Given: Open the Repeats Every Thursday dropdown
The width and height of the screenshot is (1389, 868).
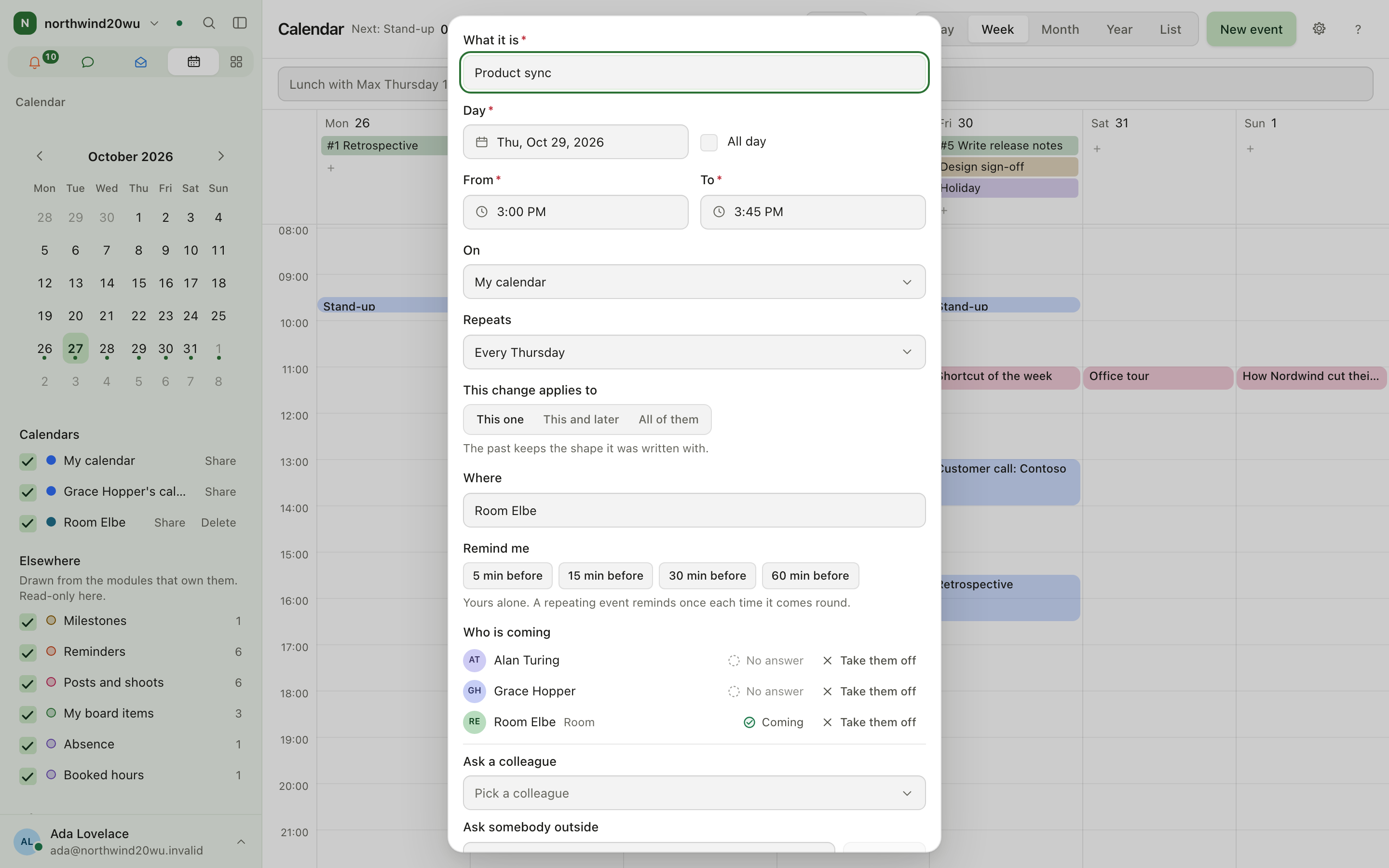Looking at the screenshot, I should click(694, 352).
